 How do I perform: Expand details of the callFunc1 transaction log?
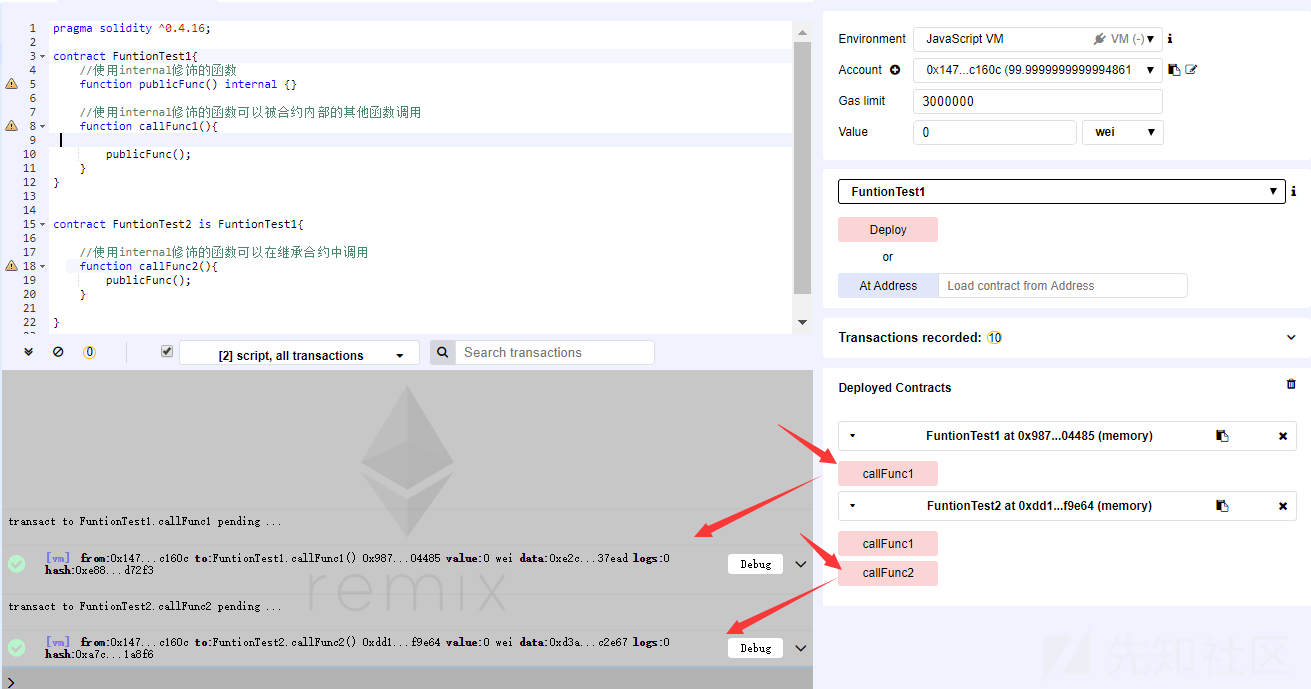(x=800, y=564)
